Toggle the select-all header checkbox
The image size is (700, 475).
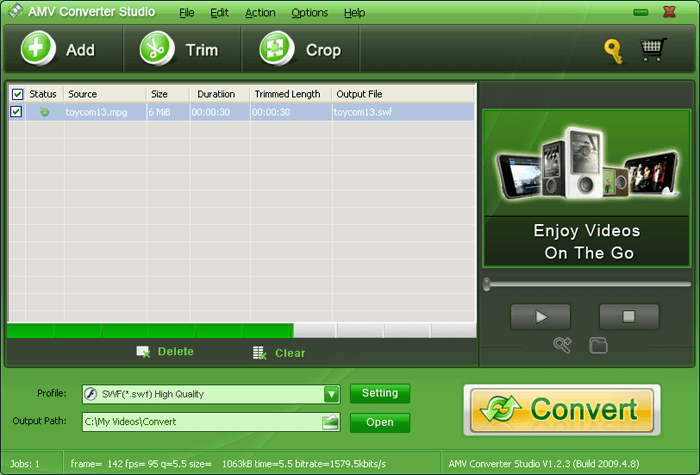17,94
